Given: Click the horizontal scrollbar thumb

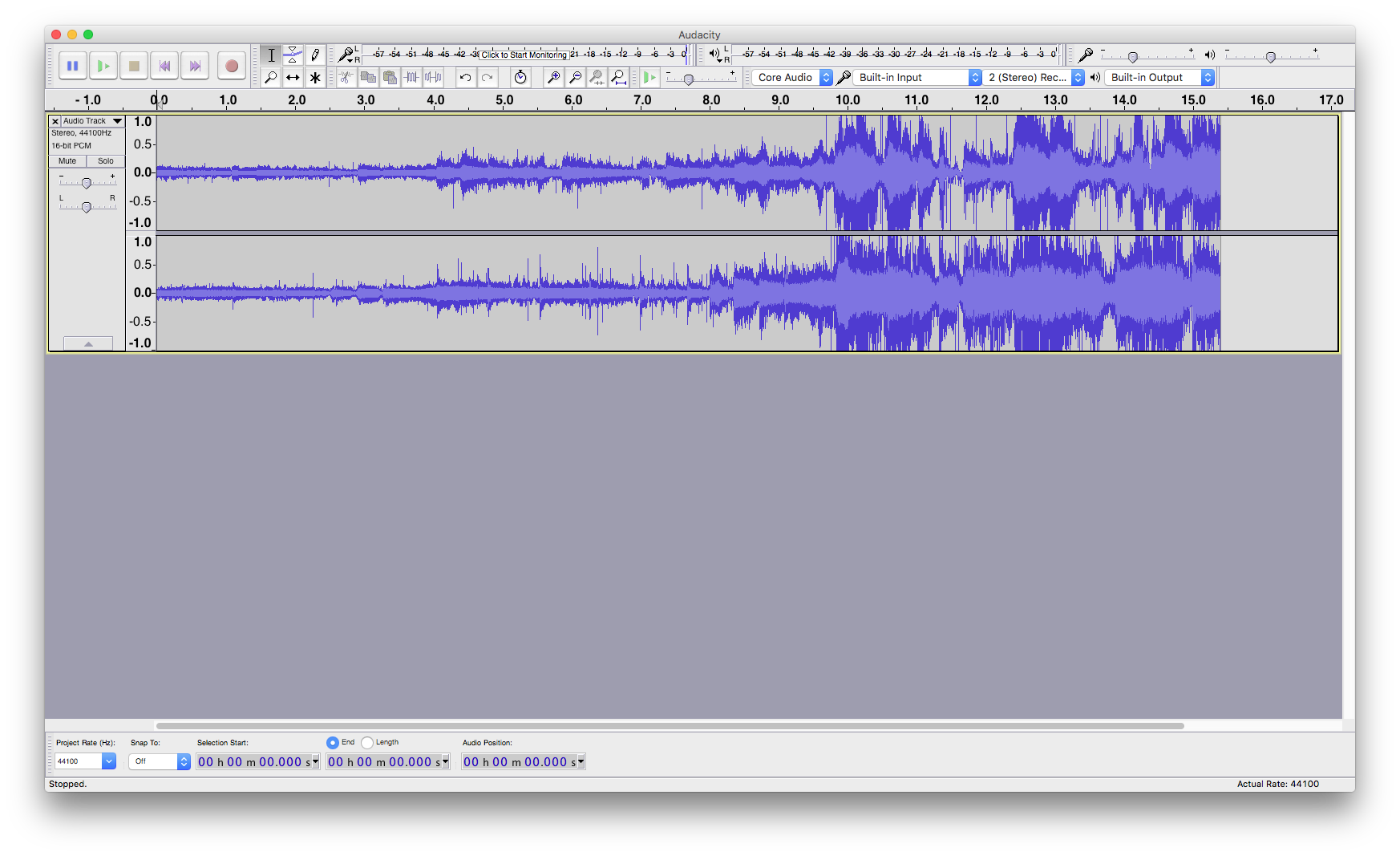Looking at the screenshot, I should (670, 726).
